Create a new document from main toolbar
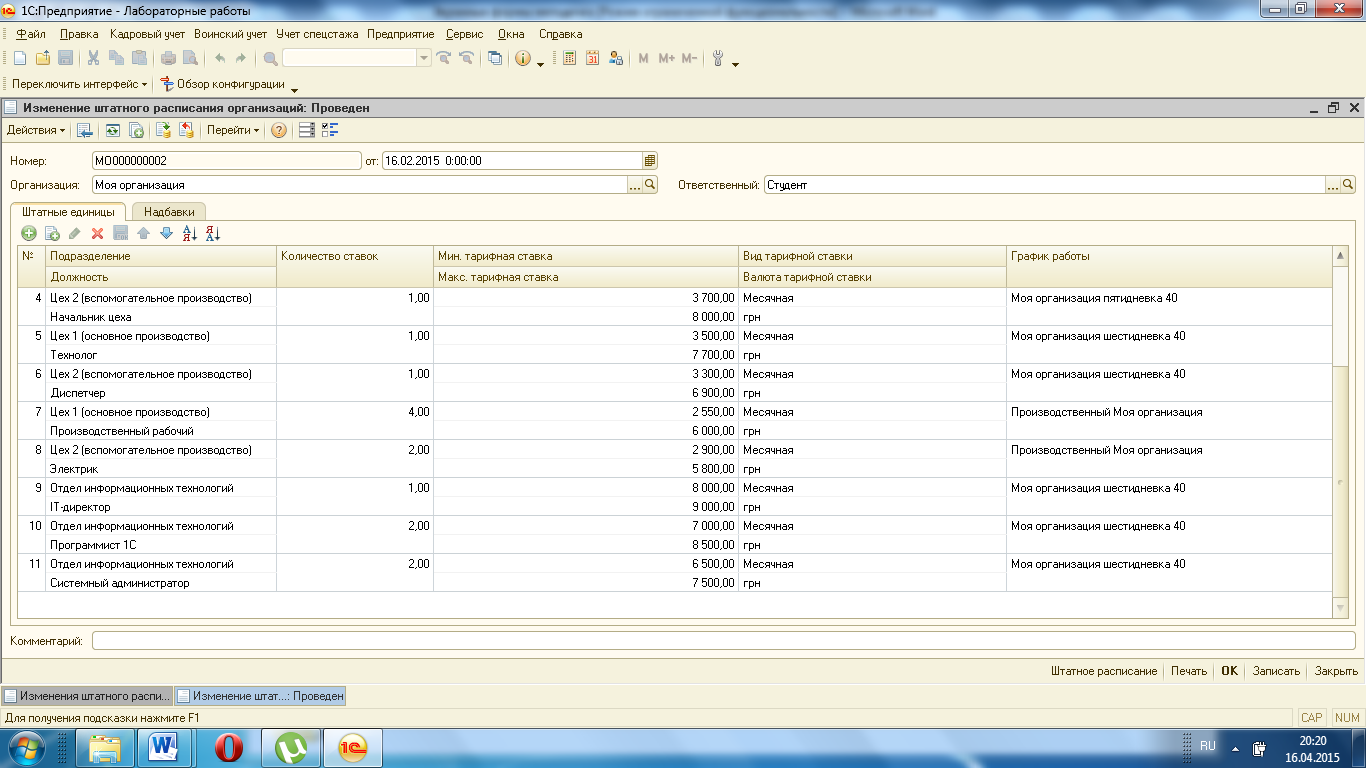The width and height of the screenshot is (1366, 768). 19,58
